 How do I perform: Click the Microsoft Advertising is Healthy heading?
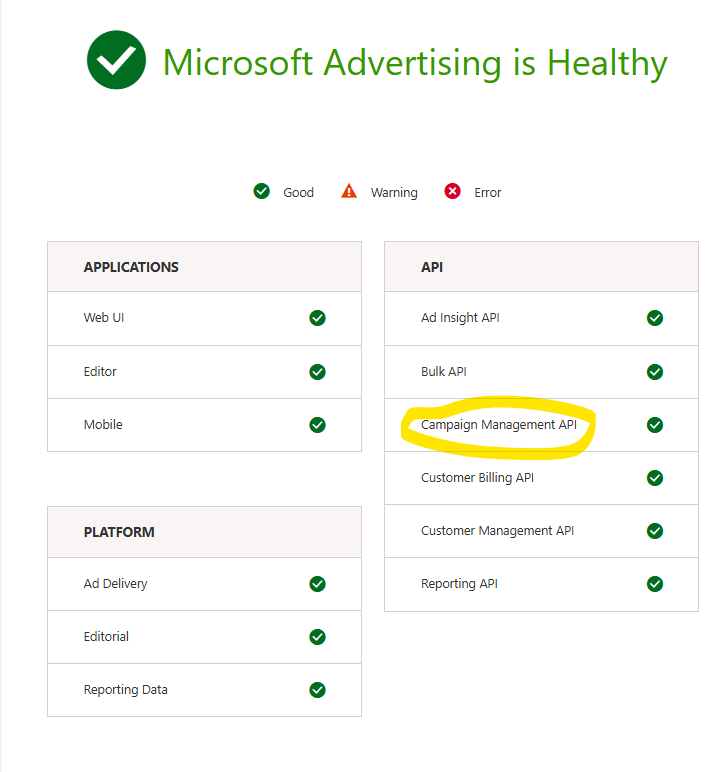click(x=415, y=64)
